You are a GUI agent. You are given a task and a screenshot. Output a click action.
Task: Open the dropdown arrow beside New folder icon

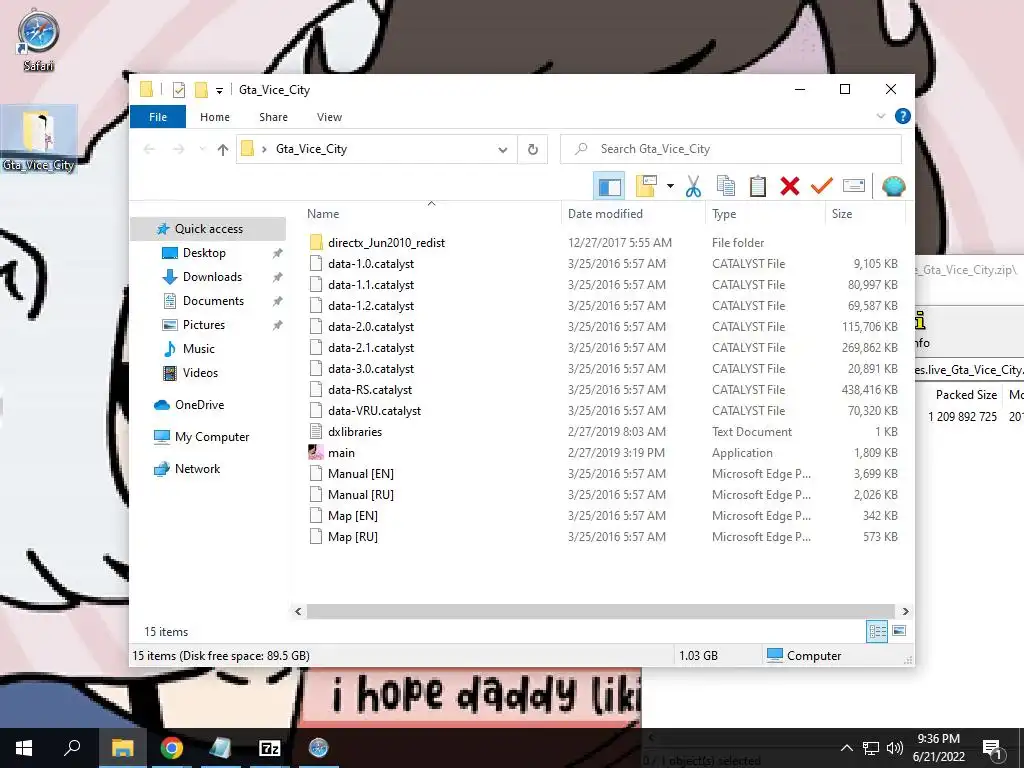(x=671, y=187)
